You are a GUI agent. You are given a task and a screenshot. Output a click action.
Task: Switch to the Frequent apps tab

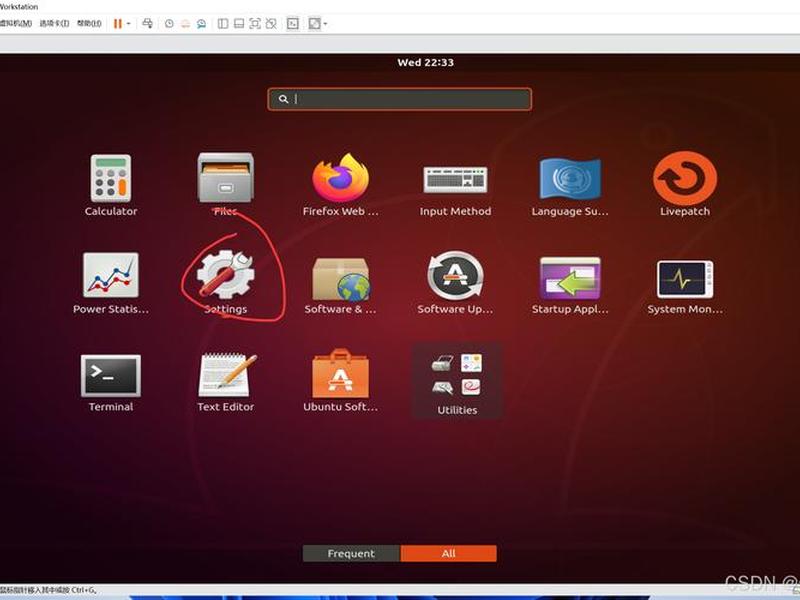tap(352, 554)
